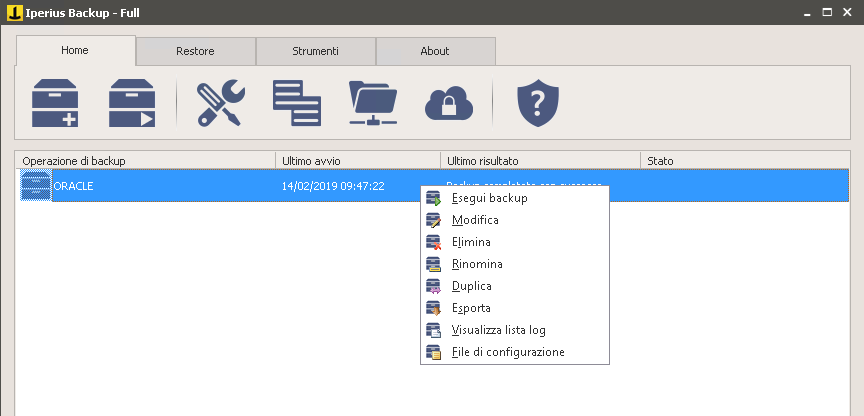Choose Elimina to delete the job
Viewport: 864px width, 416px height.
coord(515,242)
